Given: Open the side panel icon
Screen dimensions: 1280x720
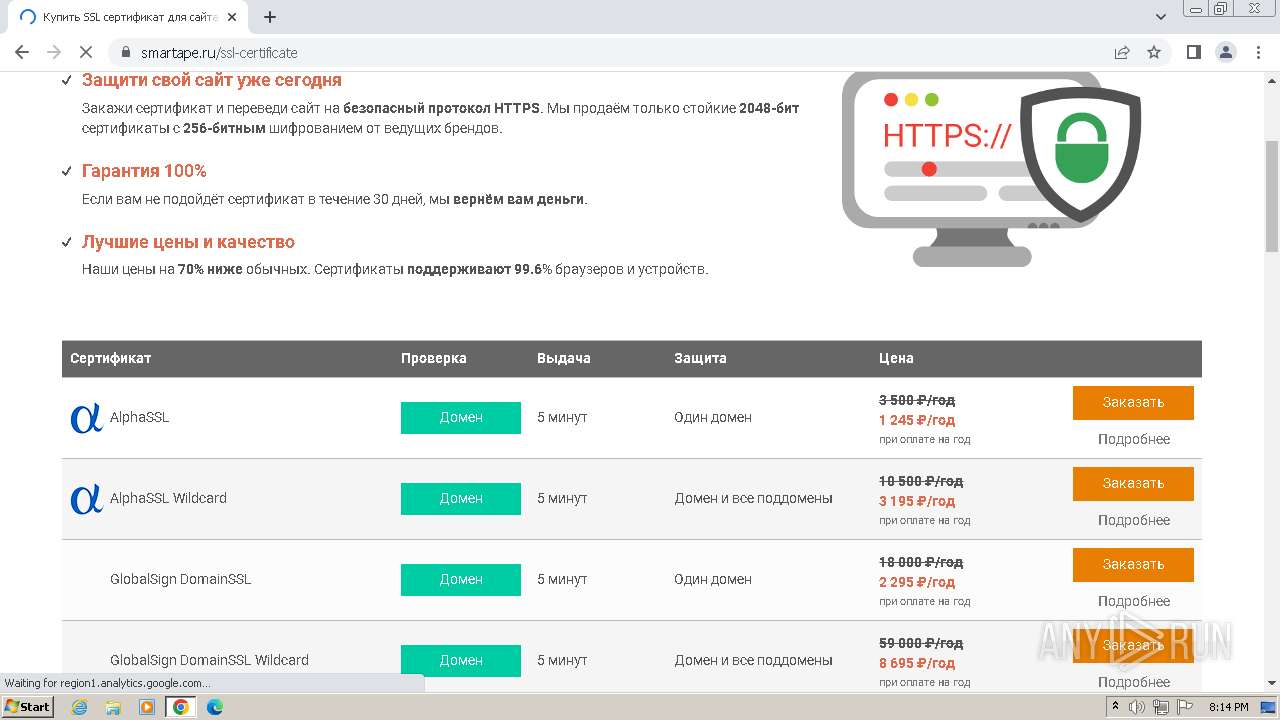Looking at the screenshot, I should coord(1193,52).
